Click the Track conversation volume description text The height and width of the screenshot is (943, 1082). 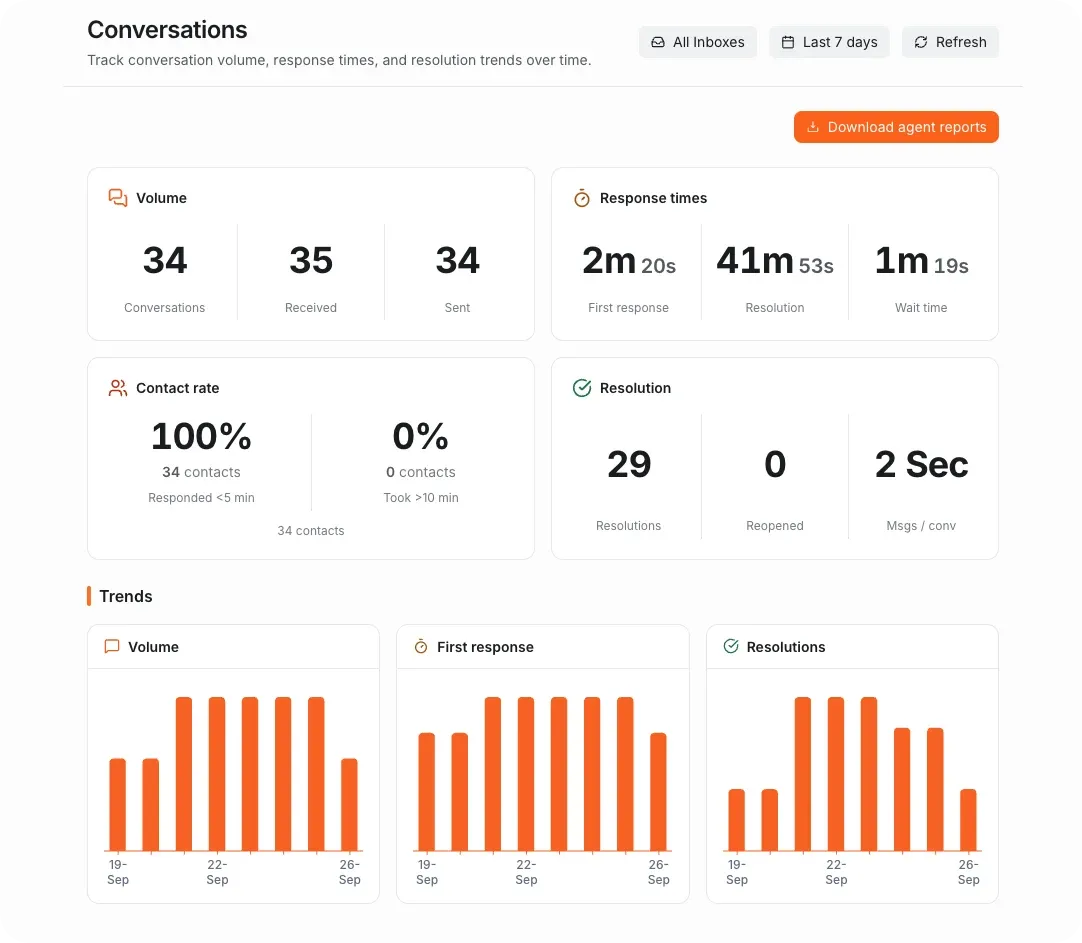[339, 60]
